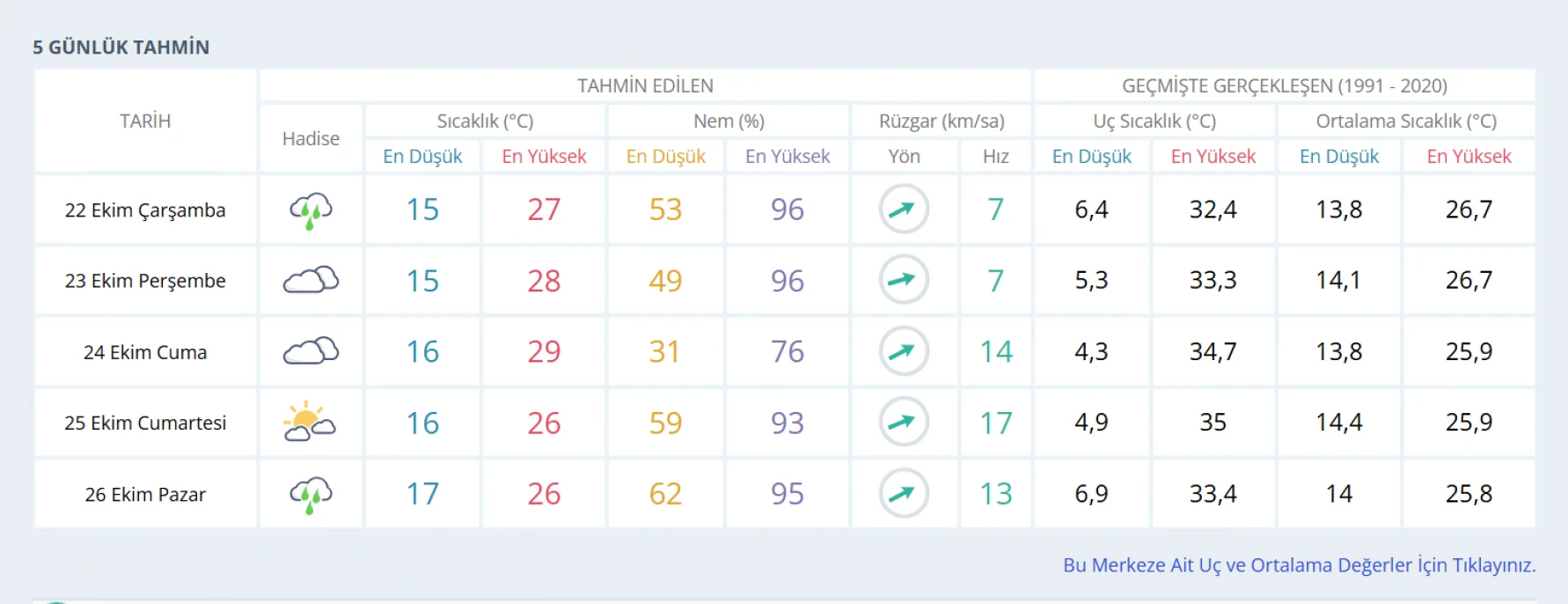Open the 'Bu Merkeze Ait Uç ve Ortalama Değerler' link
This screenshot has width=1568, height=604.
point(1299,565)
